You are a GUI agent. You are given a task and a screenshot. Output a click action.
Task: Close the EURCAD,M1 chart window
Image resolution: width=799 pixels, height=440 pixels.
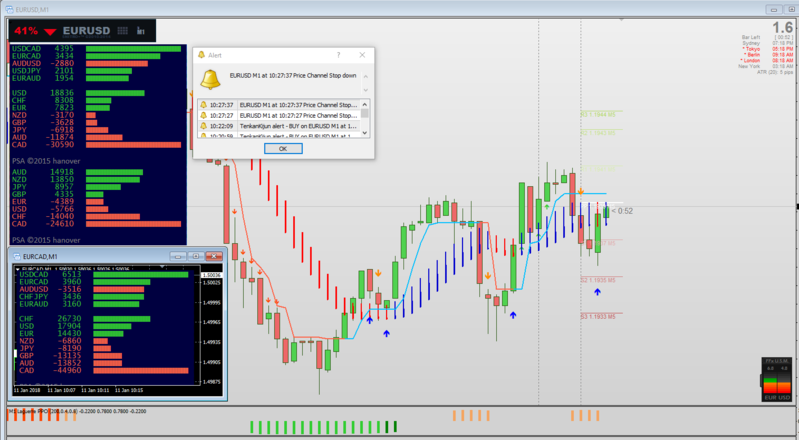click(214, 256)
